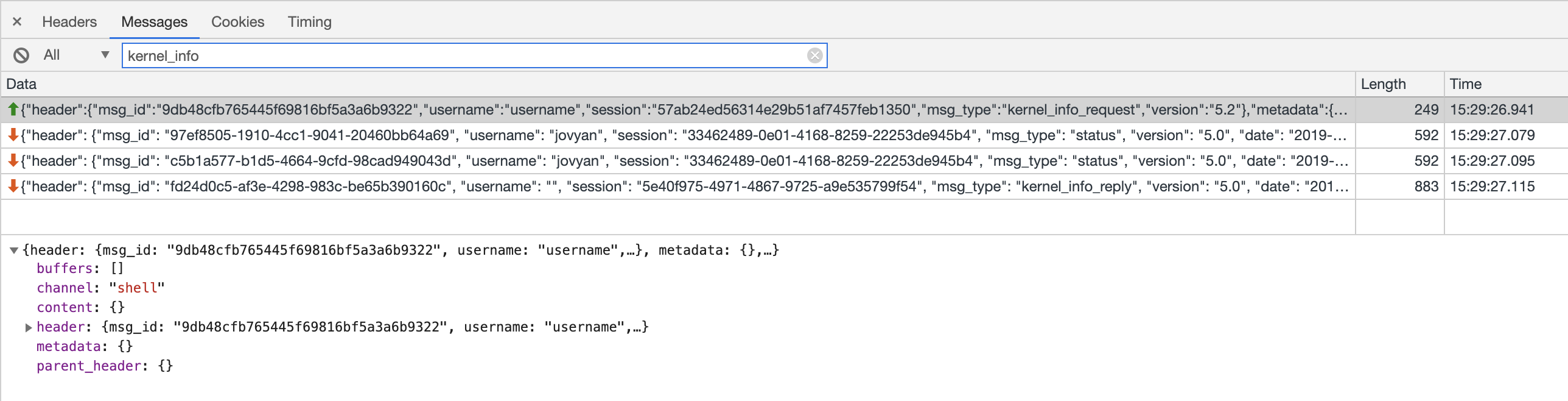Switch to the Timing tab

point(310,21)
